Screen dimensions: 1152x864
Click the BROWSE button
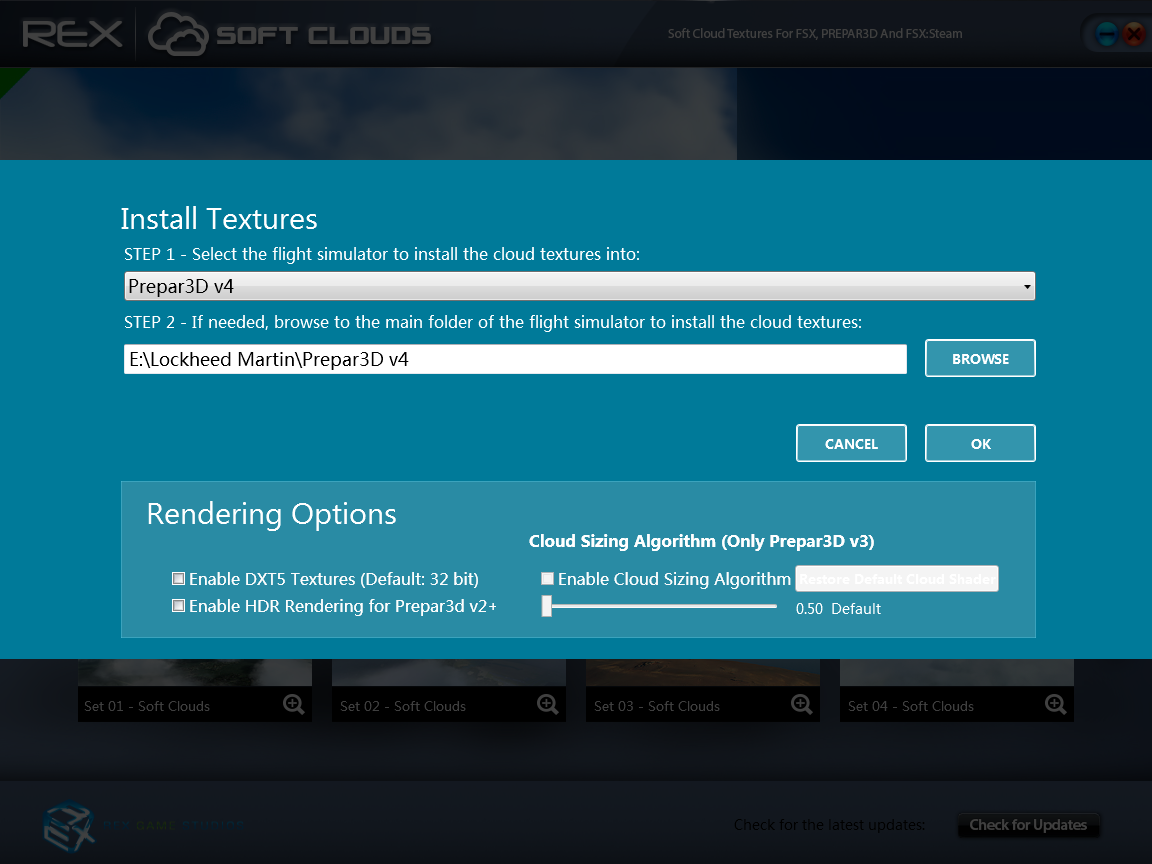point(980,359)
